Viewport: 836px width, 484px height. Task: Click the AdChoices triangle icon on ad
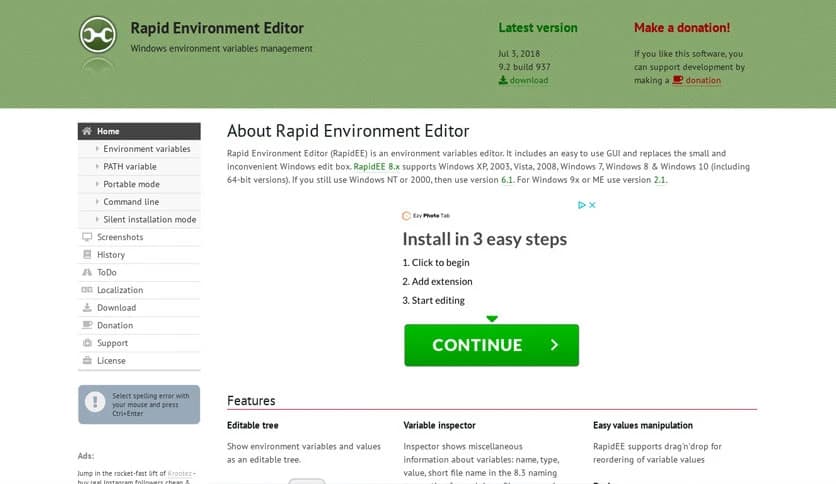pyautogui.click(x=582, y=205)
